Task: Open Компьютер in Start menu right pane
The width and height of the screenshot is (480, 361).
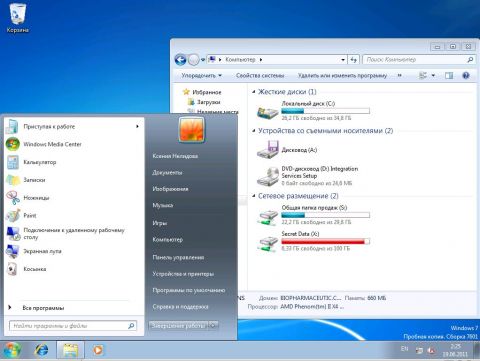Action: pyautogui.click(x=167, y=239)
